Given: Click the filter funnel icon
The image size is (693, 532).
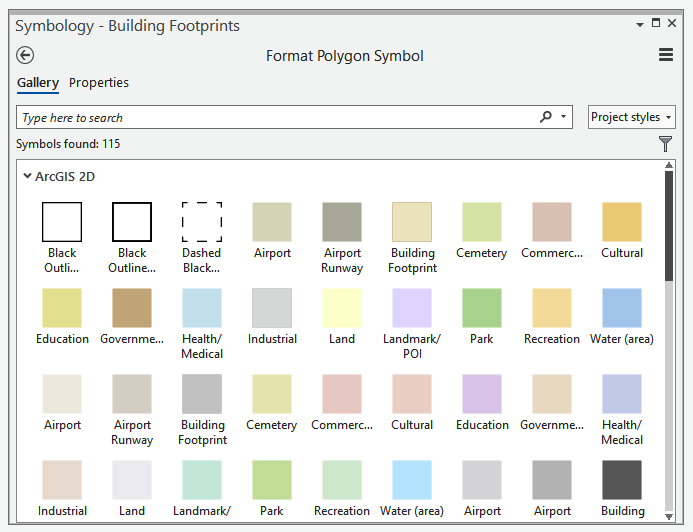Looking at the screenshot, I should (x=666, y=144).
